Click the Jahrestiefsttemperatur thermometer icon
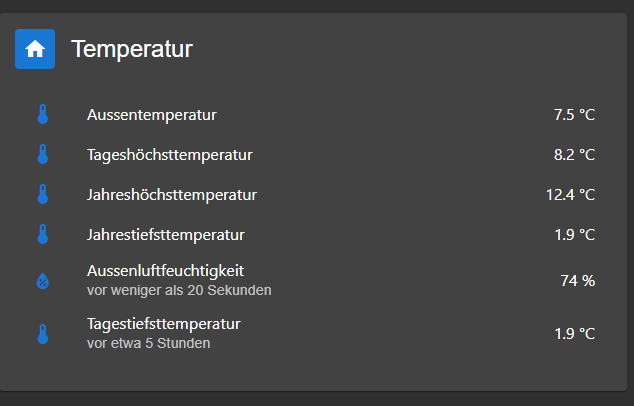Screen dimensions: 634x406 [42, 235]
